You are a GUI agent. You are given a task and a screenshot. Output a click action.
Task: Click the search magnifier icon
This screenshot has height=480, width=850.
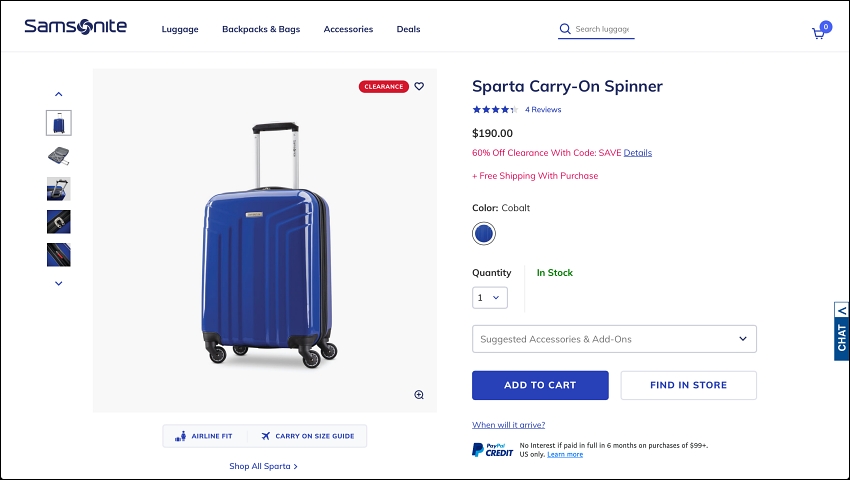coord(565,29)
